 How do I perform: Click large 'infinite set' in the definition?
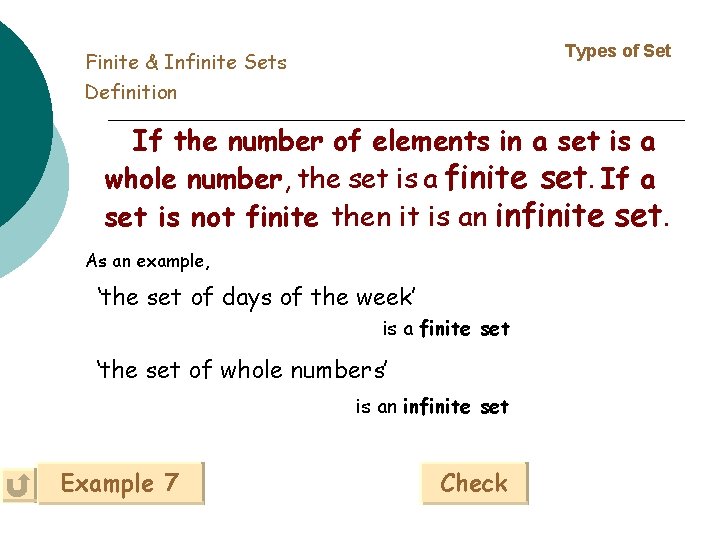point(579,214)
